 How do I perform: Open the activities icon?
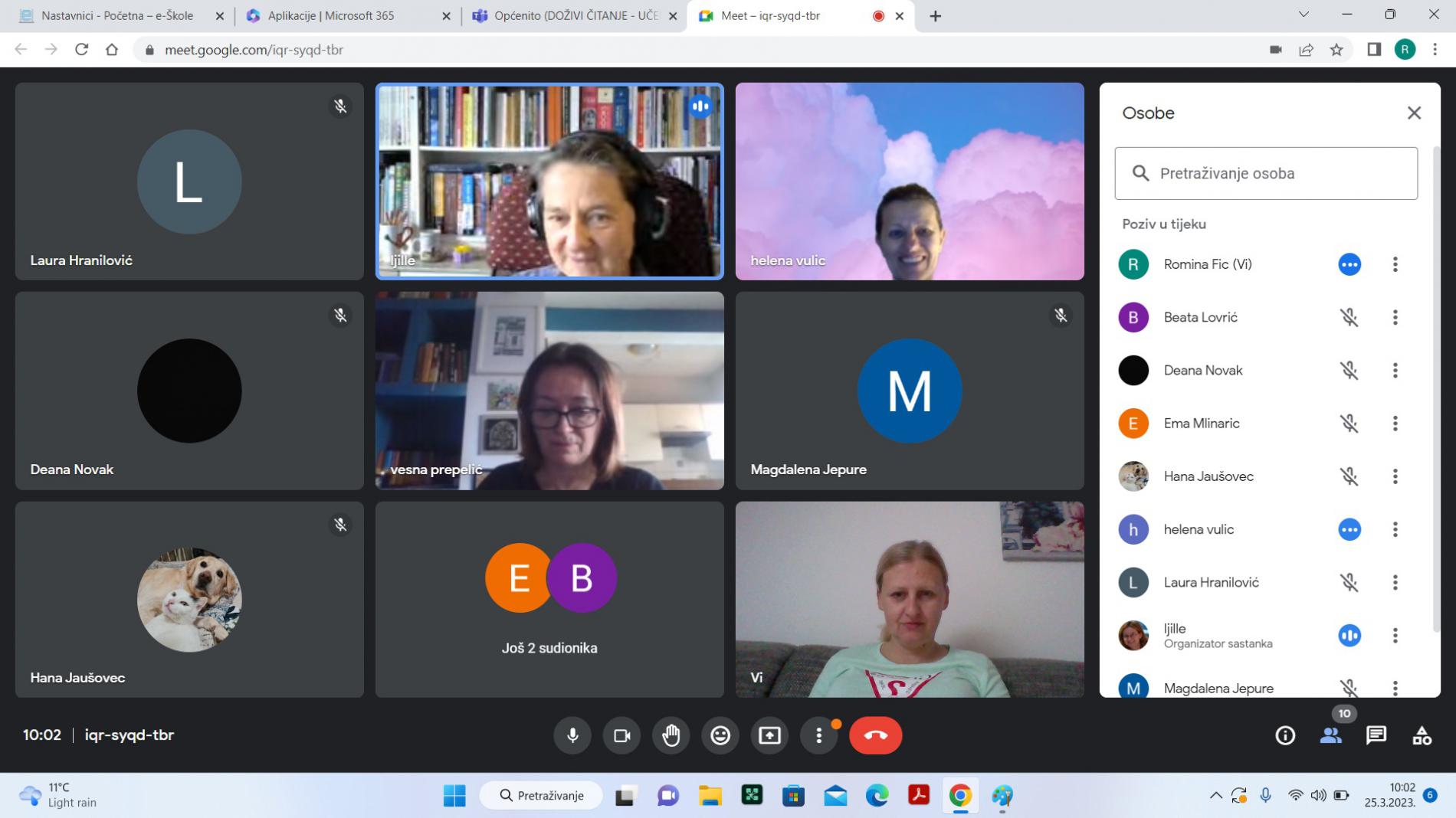tap(1422, 735)
